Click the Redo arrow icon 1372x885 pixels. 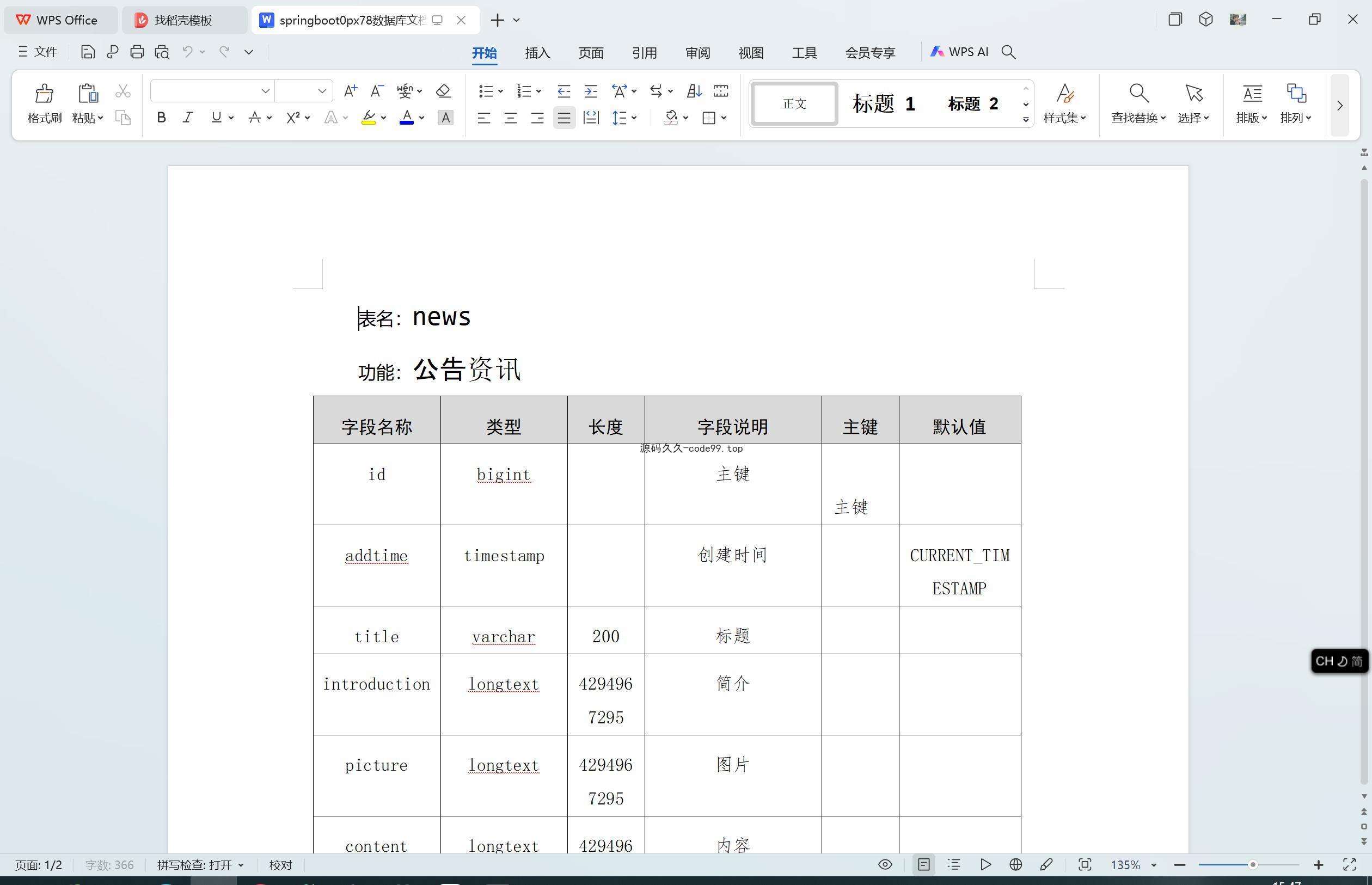pyautogui.click(x=224, y=52)
